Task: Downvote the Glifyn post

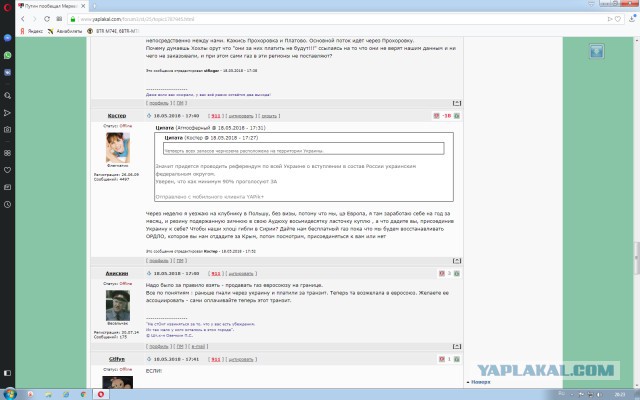Action: (442, 359)
